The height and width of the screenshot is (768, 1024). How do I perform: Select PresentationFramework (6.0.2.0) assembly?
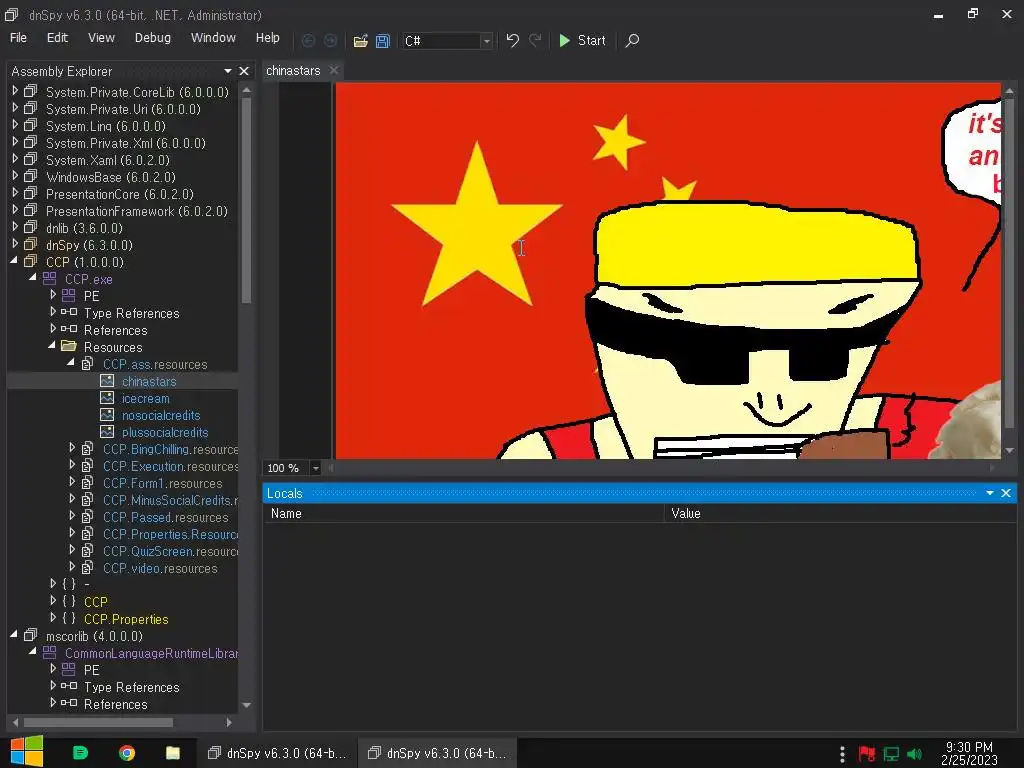[x=136, y=211]
